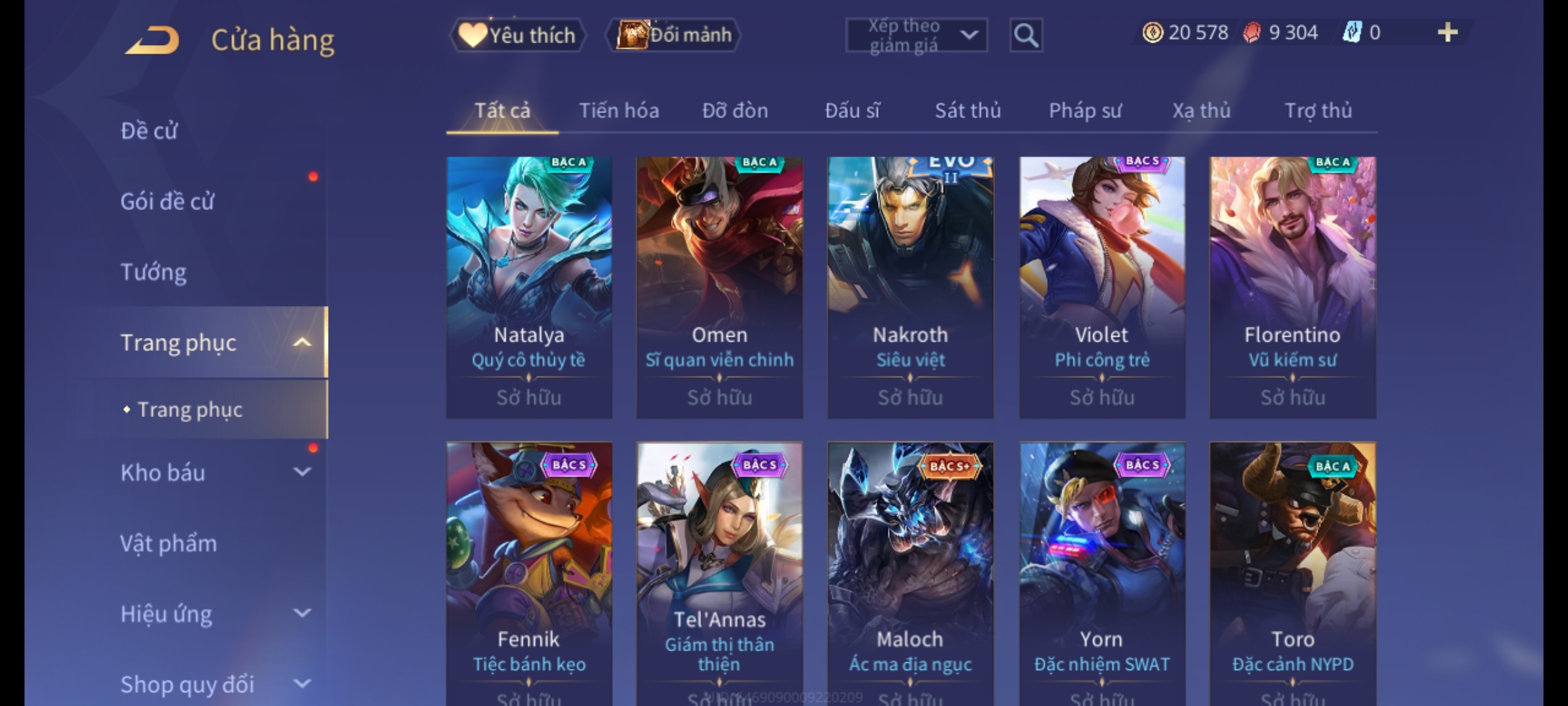Tap the blue voucher currency icon
Viewport: 1568px width, 706px height.
[x=1352, y=32]
